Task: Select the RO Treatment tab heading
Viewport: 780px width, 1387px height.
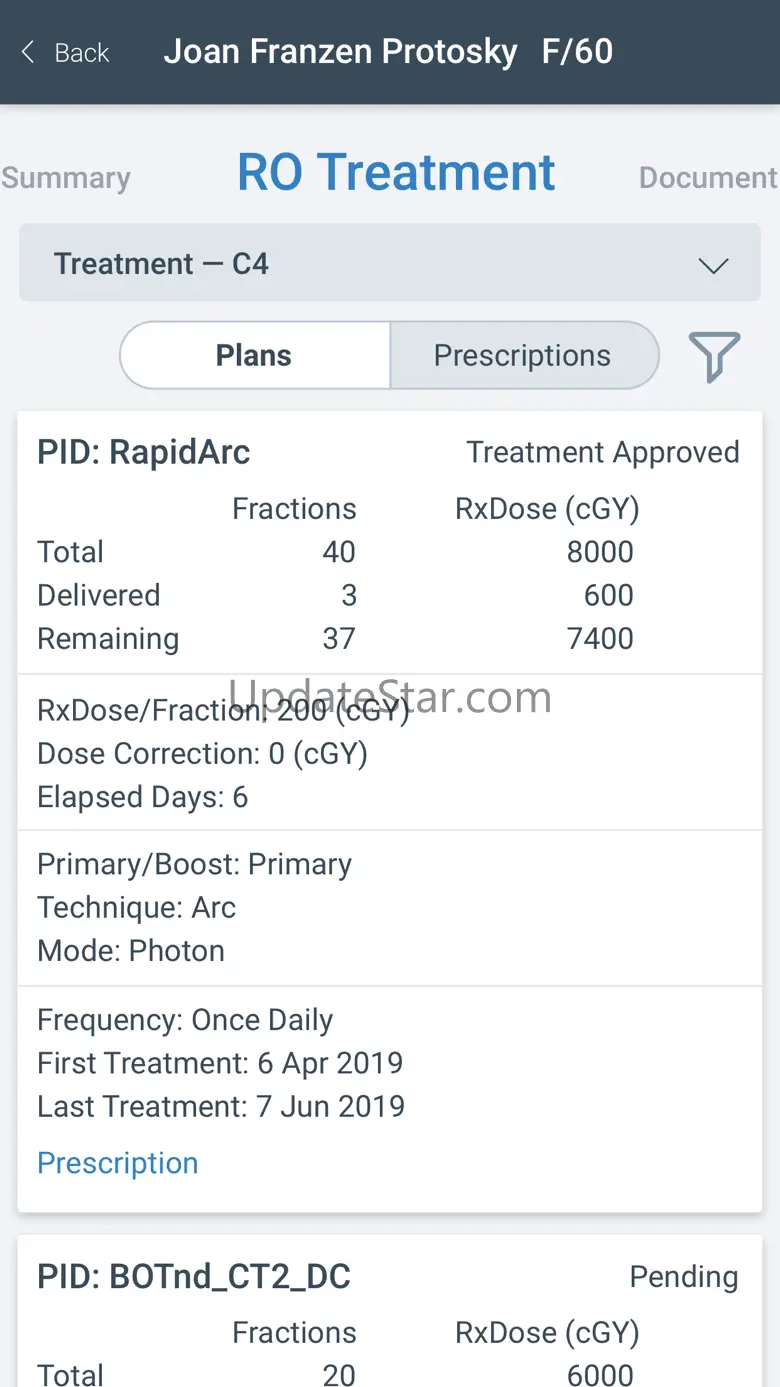Action: (x=396, y=173)
